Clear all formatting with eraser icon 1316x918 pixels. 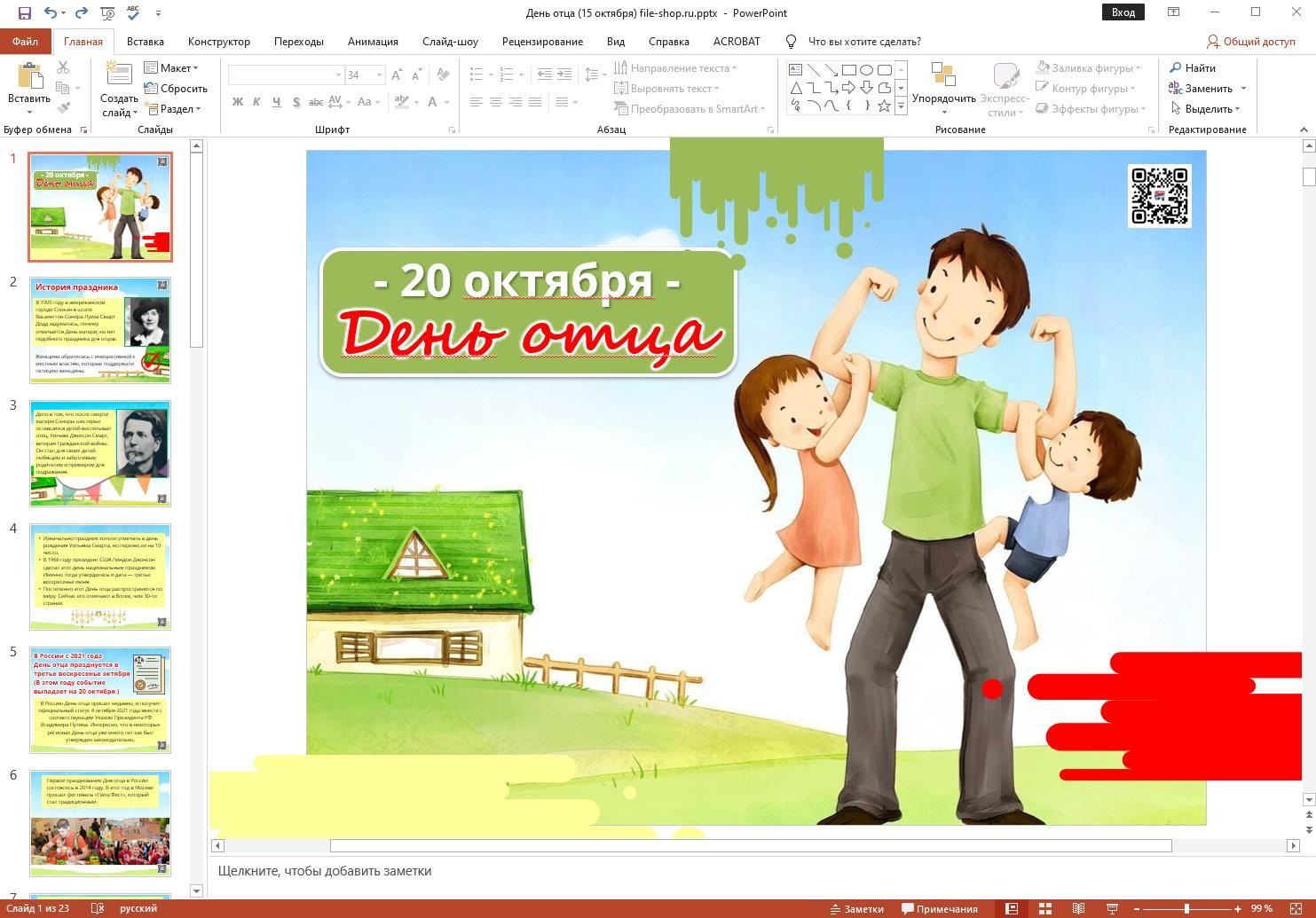click(x=442, y=75)
